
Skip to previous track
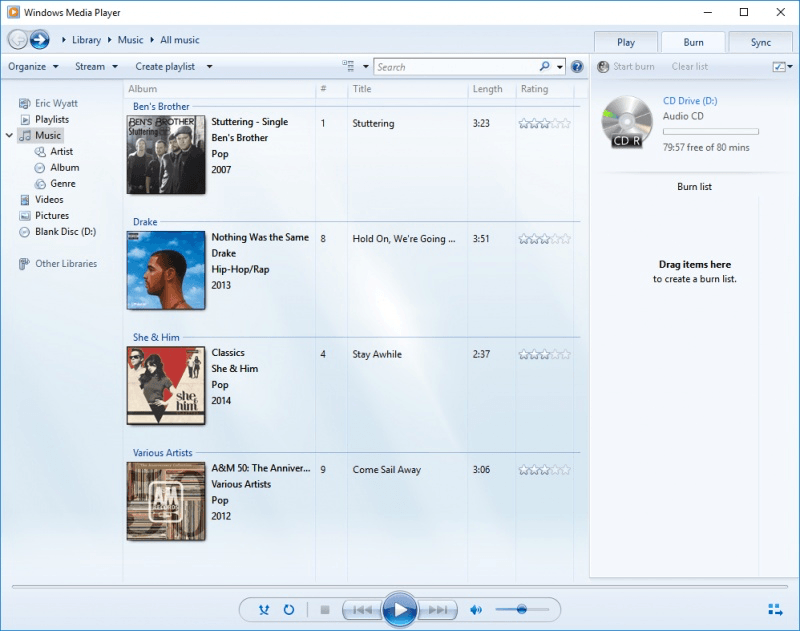coord(363,610)
